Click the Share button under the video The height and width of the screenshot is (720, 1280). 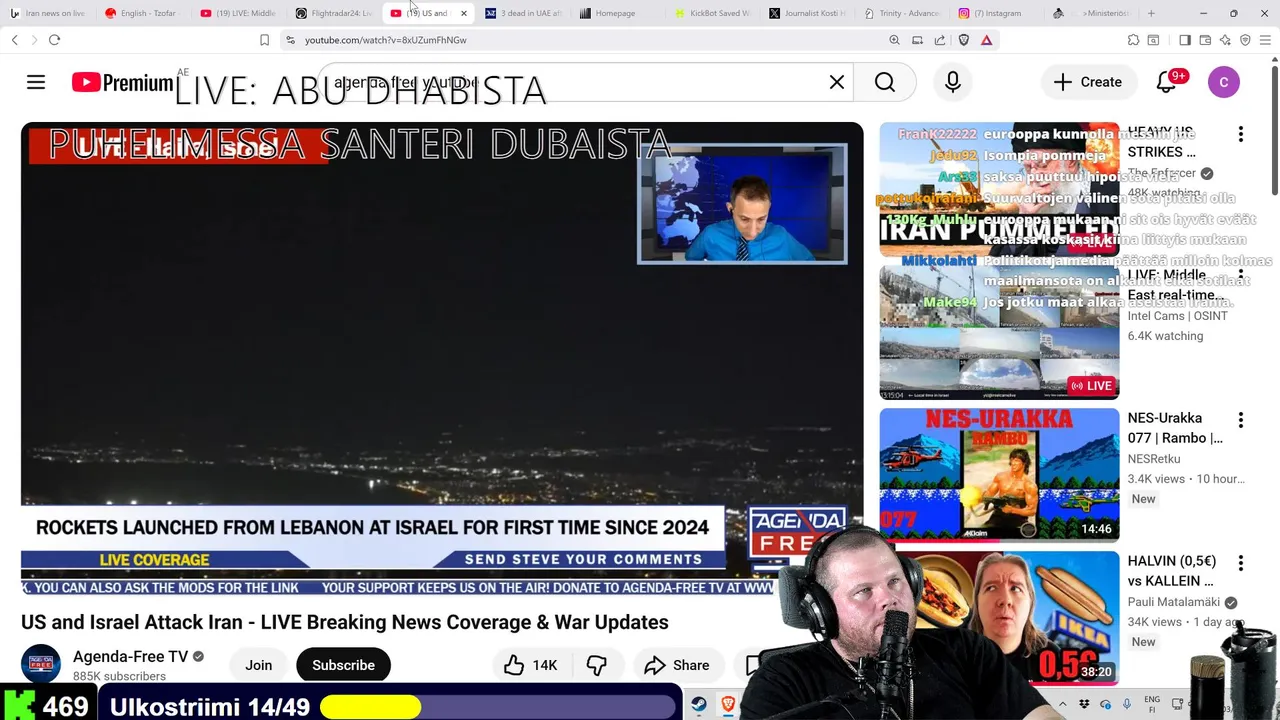click(677, 665)
